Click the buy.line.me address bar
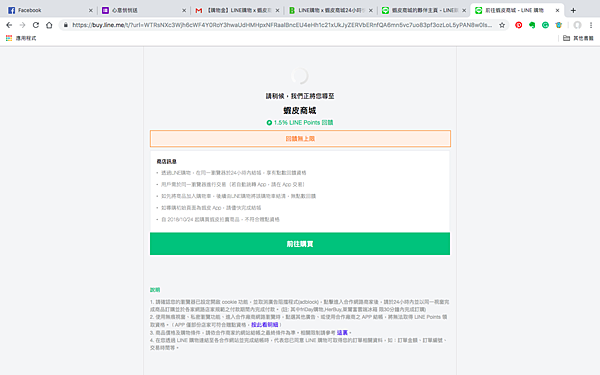The height and width of the screenshot is (375, 600). tap(282, 25)
